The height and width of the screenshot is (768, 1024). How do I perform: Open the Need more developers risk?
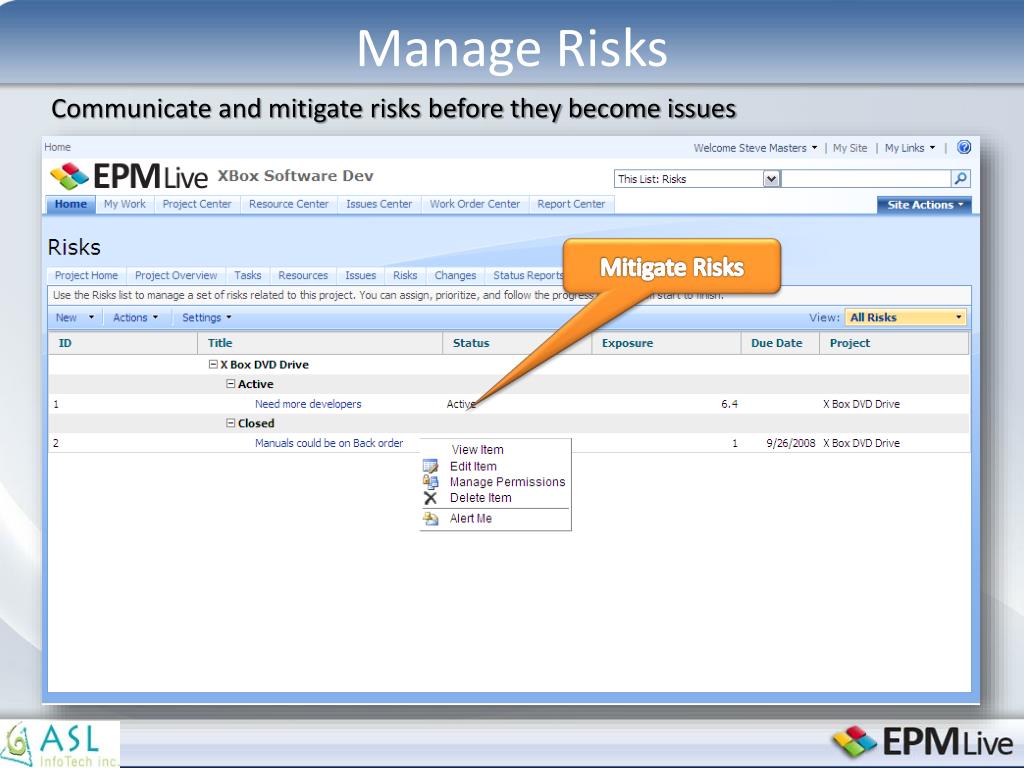click(x=308, y=404)
